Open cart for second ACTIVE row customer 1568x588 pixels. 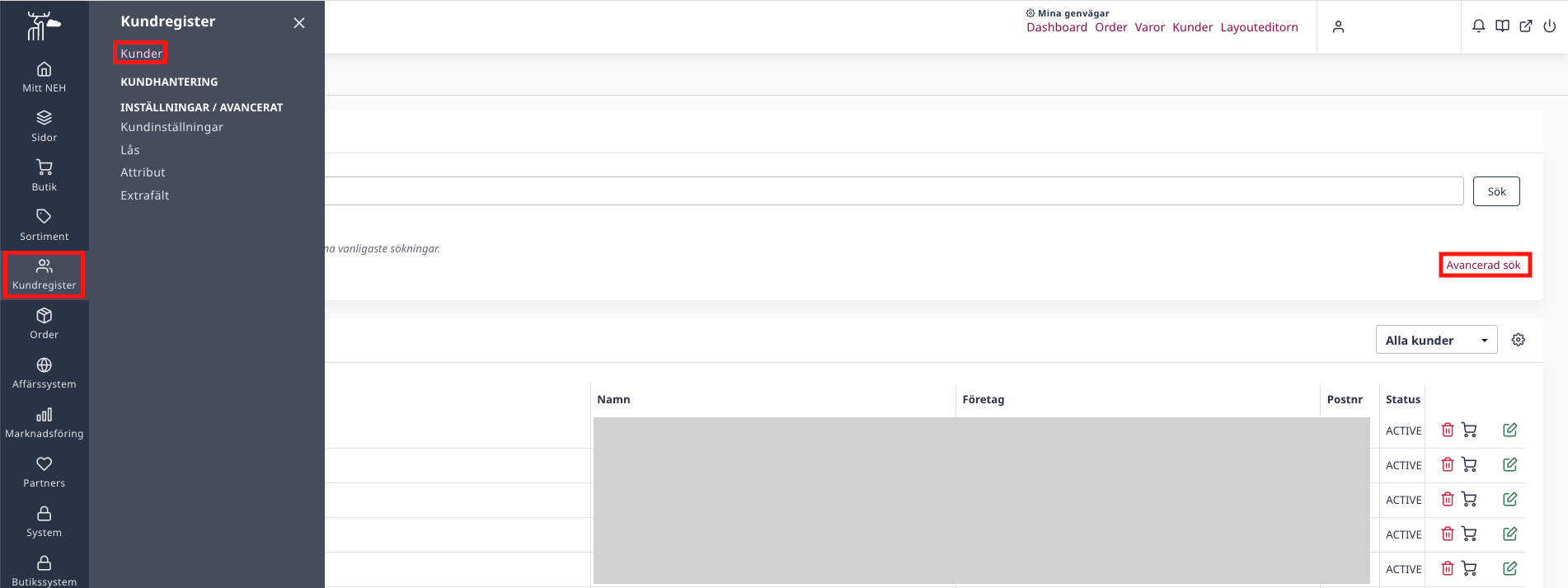pyautogui.click(x=1469, y=464)
